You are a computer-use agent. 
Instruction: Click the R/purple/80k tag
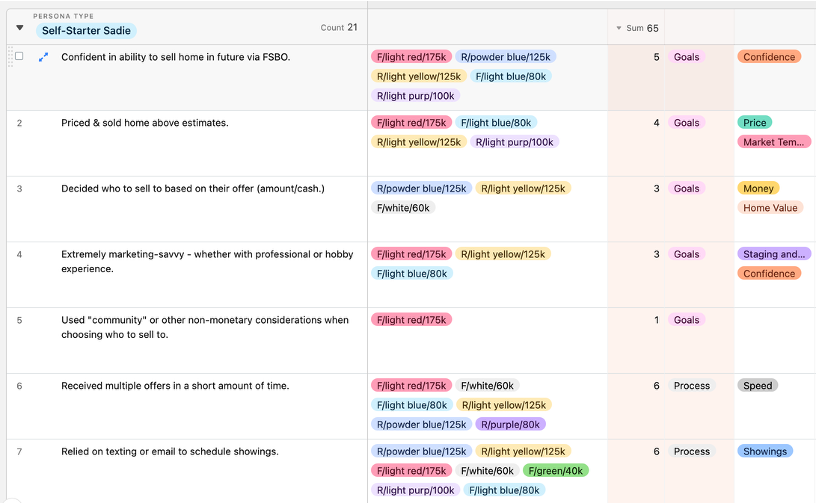(510, 424)
